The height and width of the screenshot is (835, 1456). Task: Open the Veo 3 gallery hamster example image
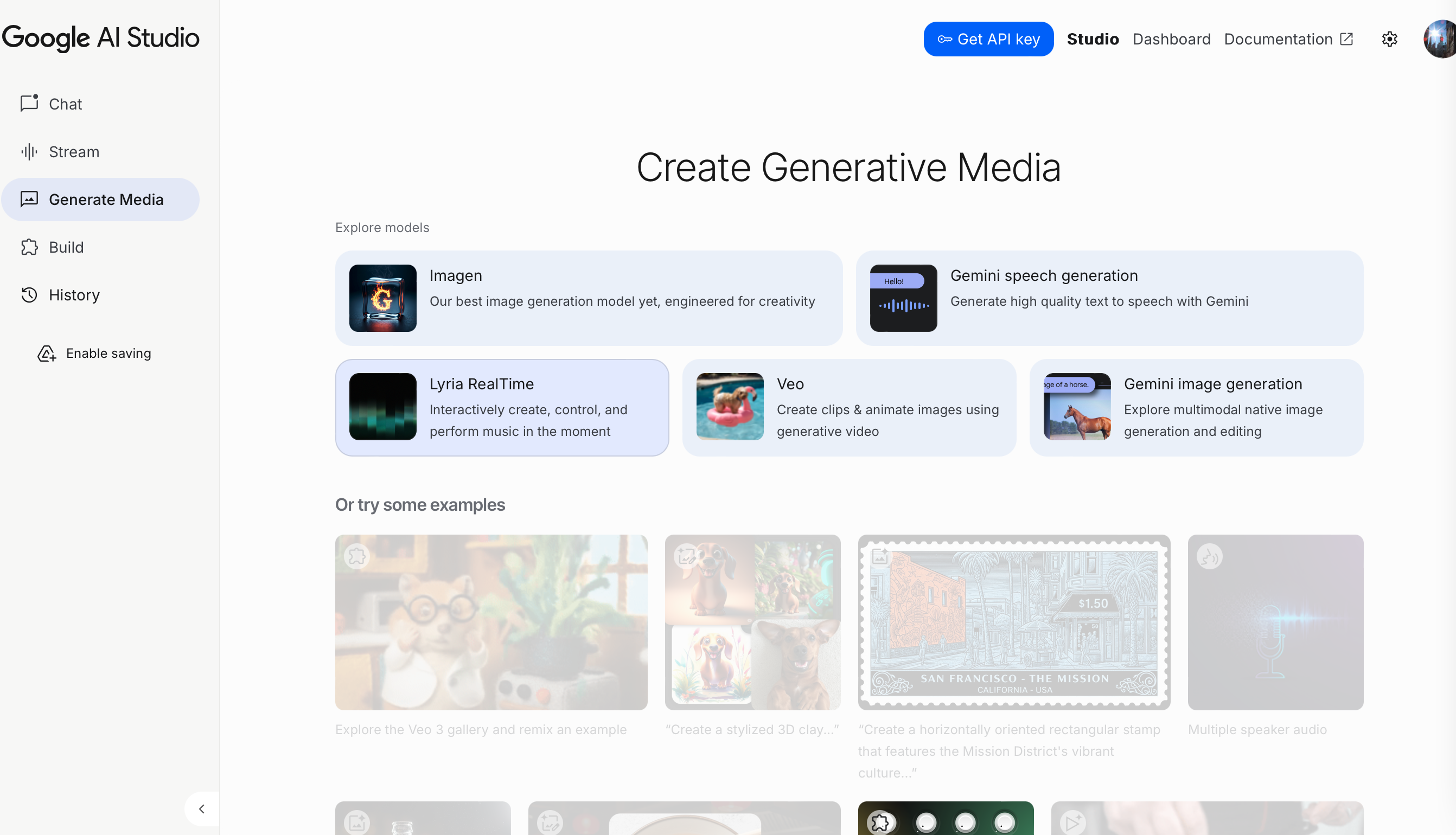491,622
